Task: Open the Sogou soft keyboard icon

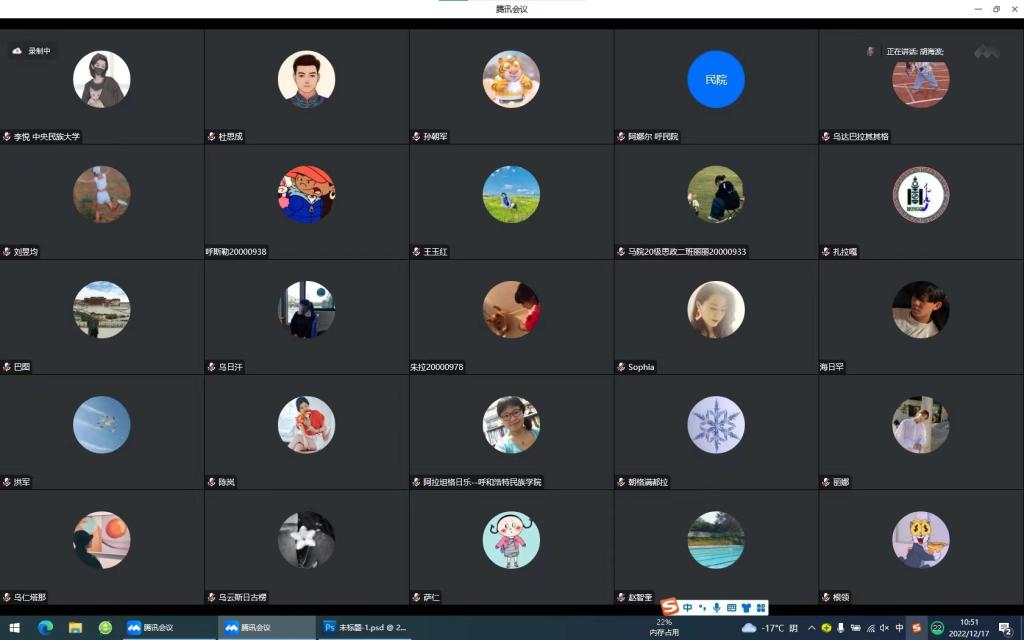Action: click(x=731, y=607)
